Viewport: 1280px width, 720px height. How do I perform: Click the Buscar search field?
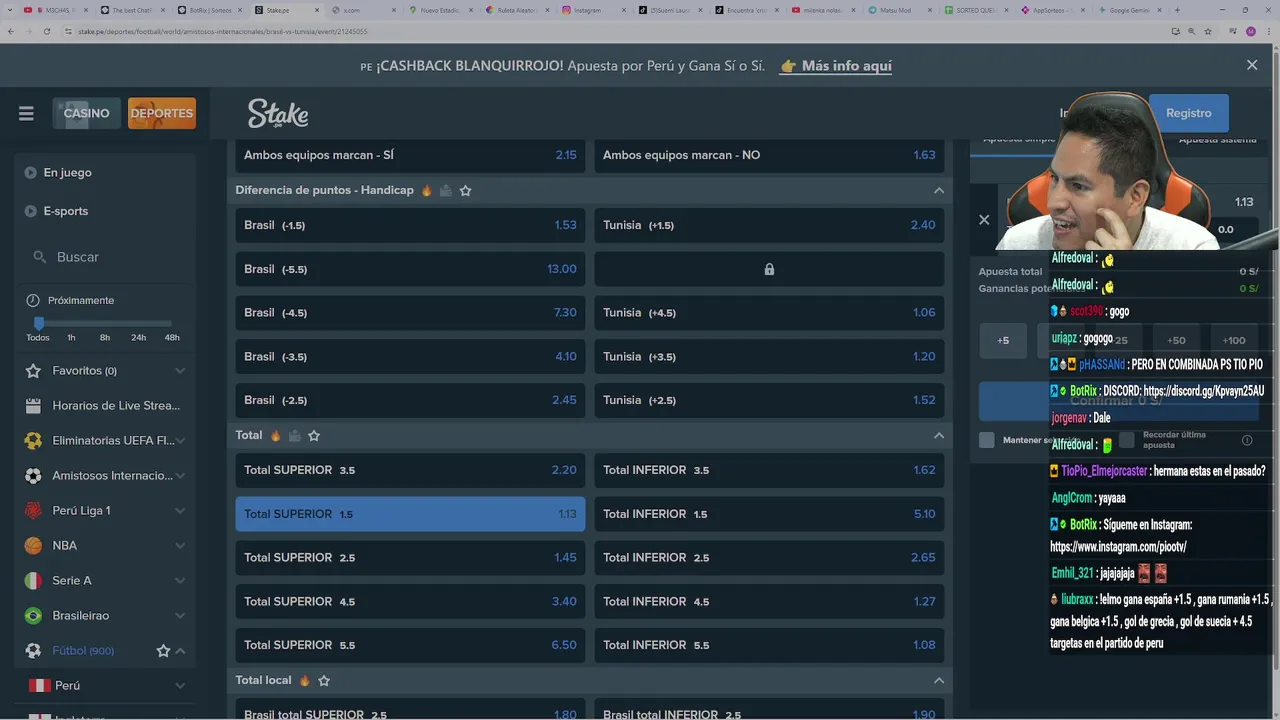pyautogui.click(x=106, y=257)
